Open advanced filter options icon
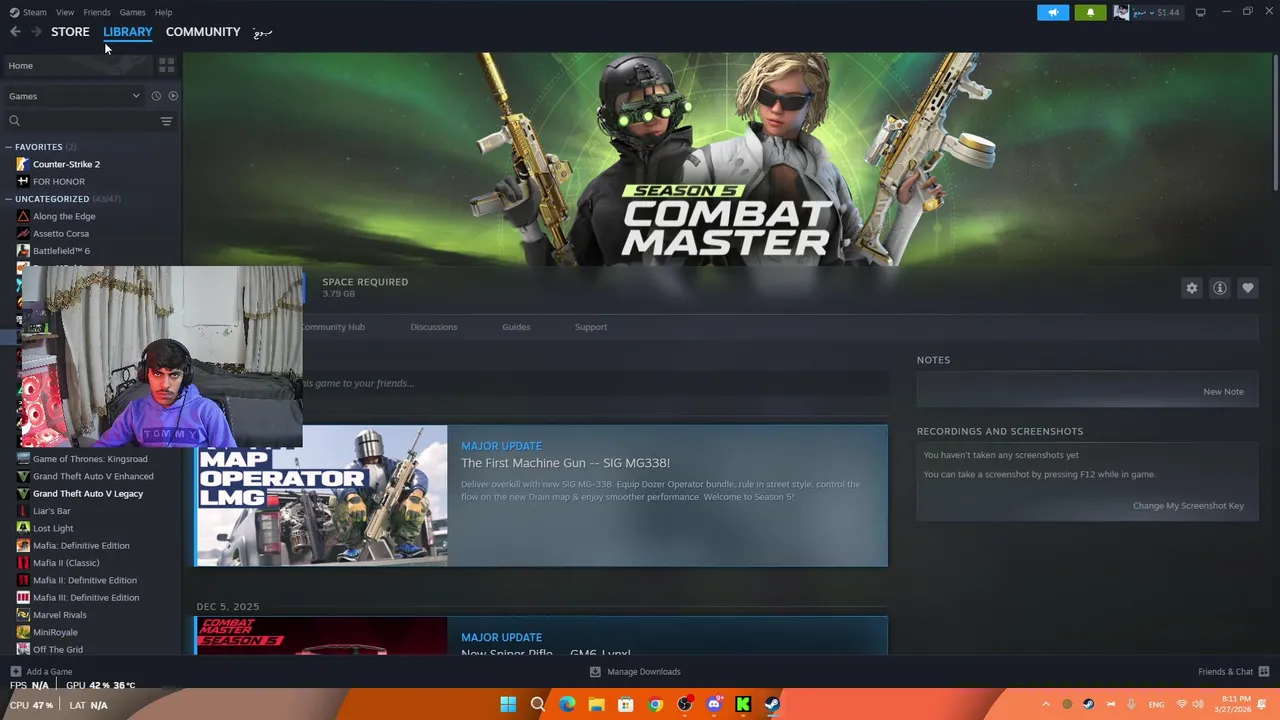Image resolution: width=1280 pixels, height=720 pixels. (167, 121)
